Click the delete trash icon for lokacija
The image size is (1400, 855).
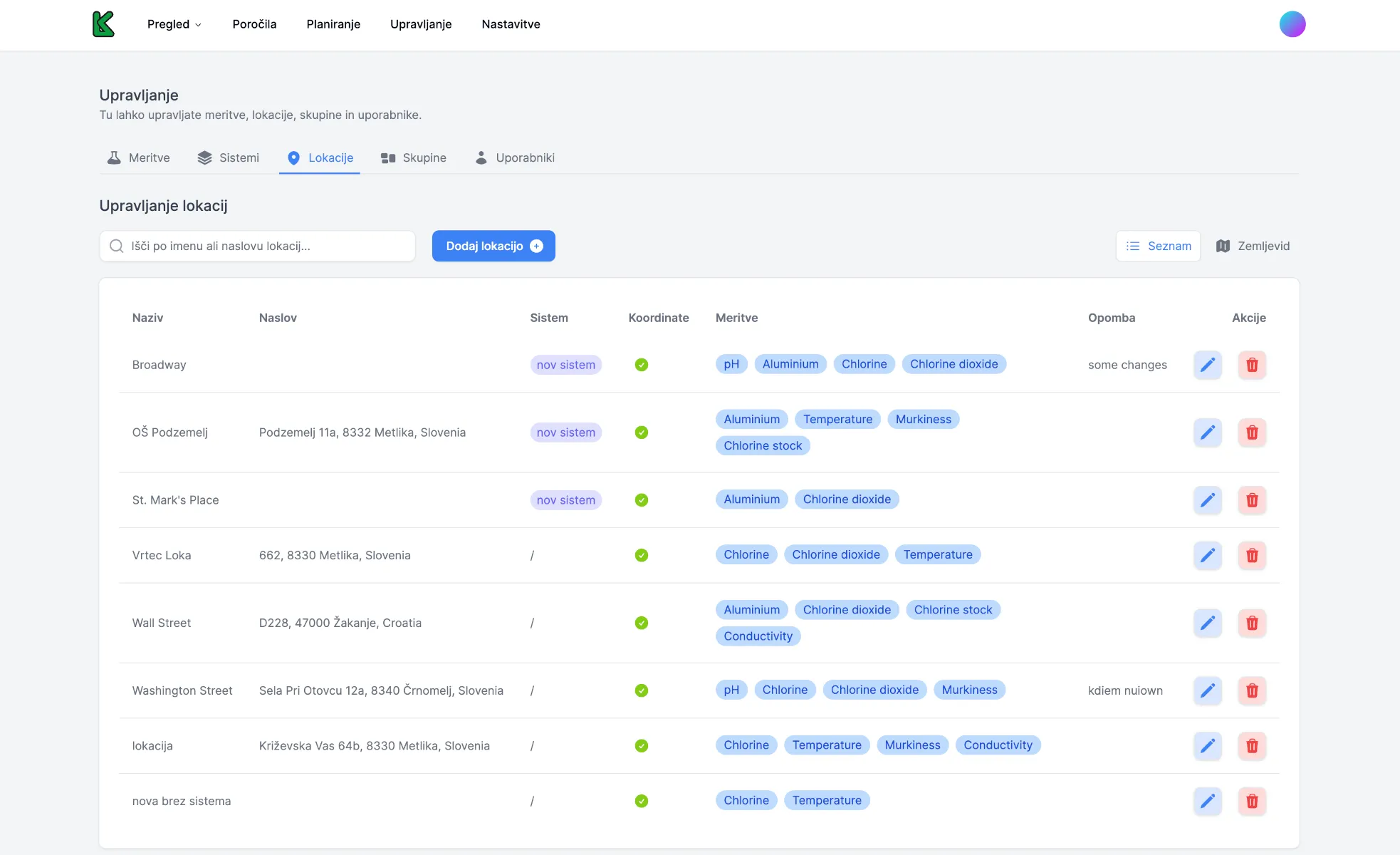(x=1252, y=745)
